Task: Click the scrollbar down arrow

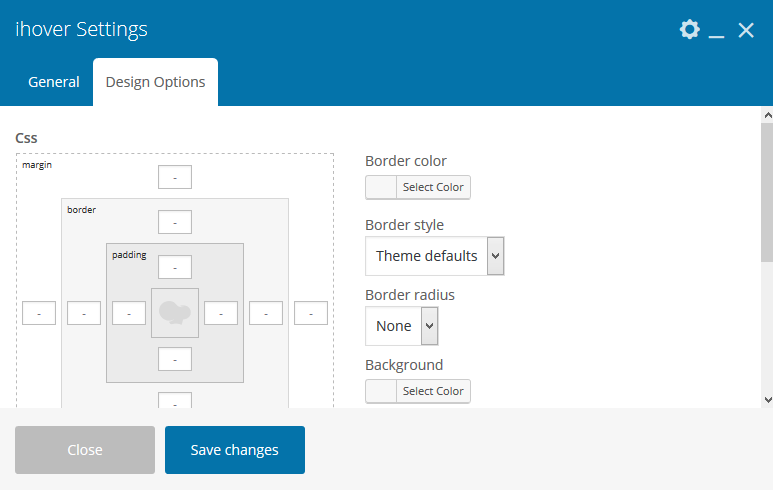Action: [766, 399]
